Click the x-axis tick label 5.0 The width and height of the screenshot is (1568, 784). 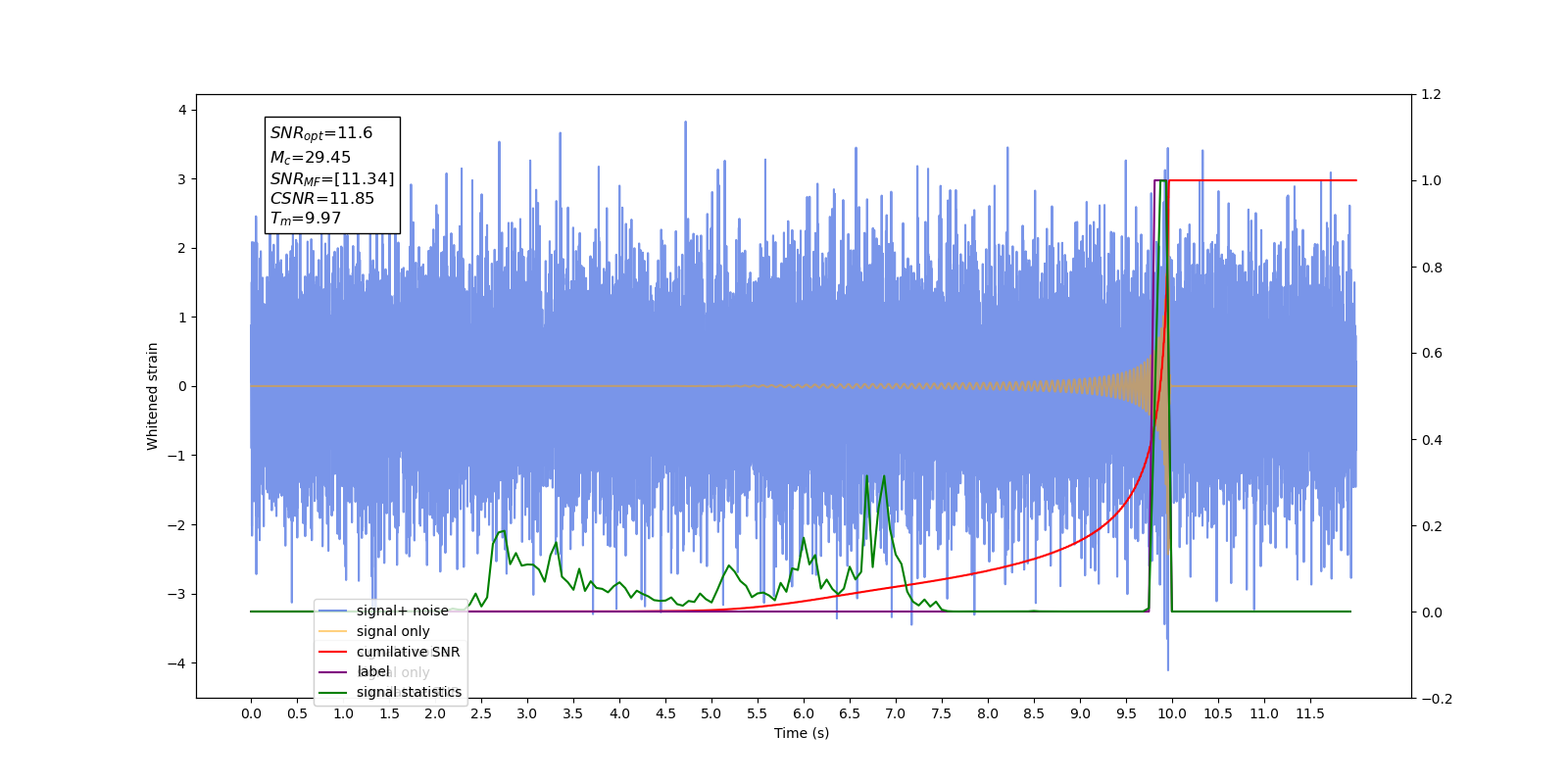click(711, 713)
